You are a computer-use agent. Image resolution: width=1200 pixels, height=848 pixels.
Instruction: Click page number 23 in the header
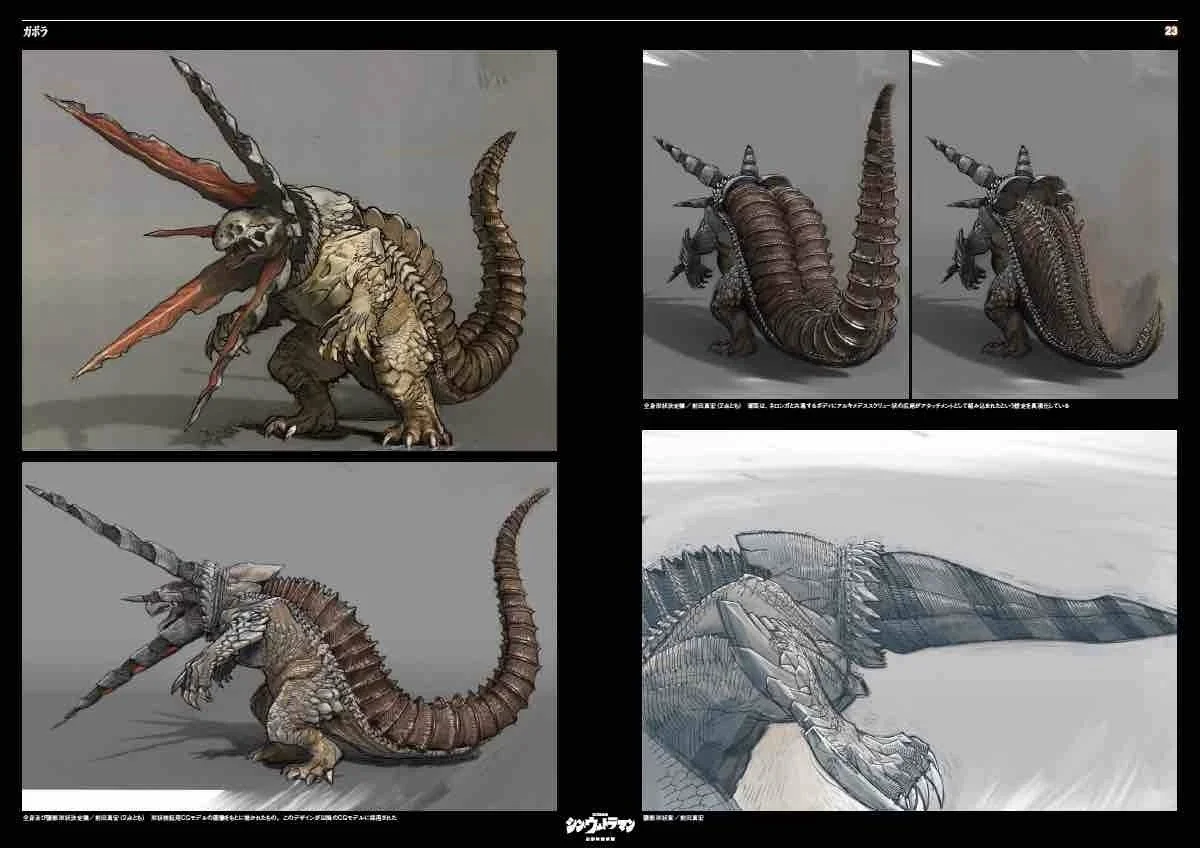click(1170, 31)
